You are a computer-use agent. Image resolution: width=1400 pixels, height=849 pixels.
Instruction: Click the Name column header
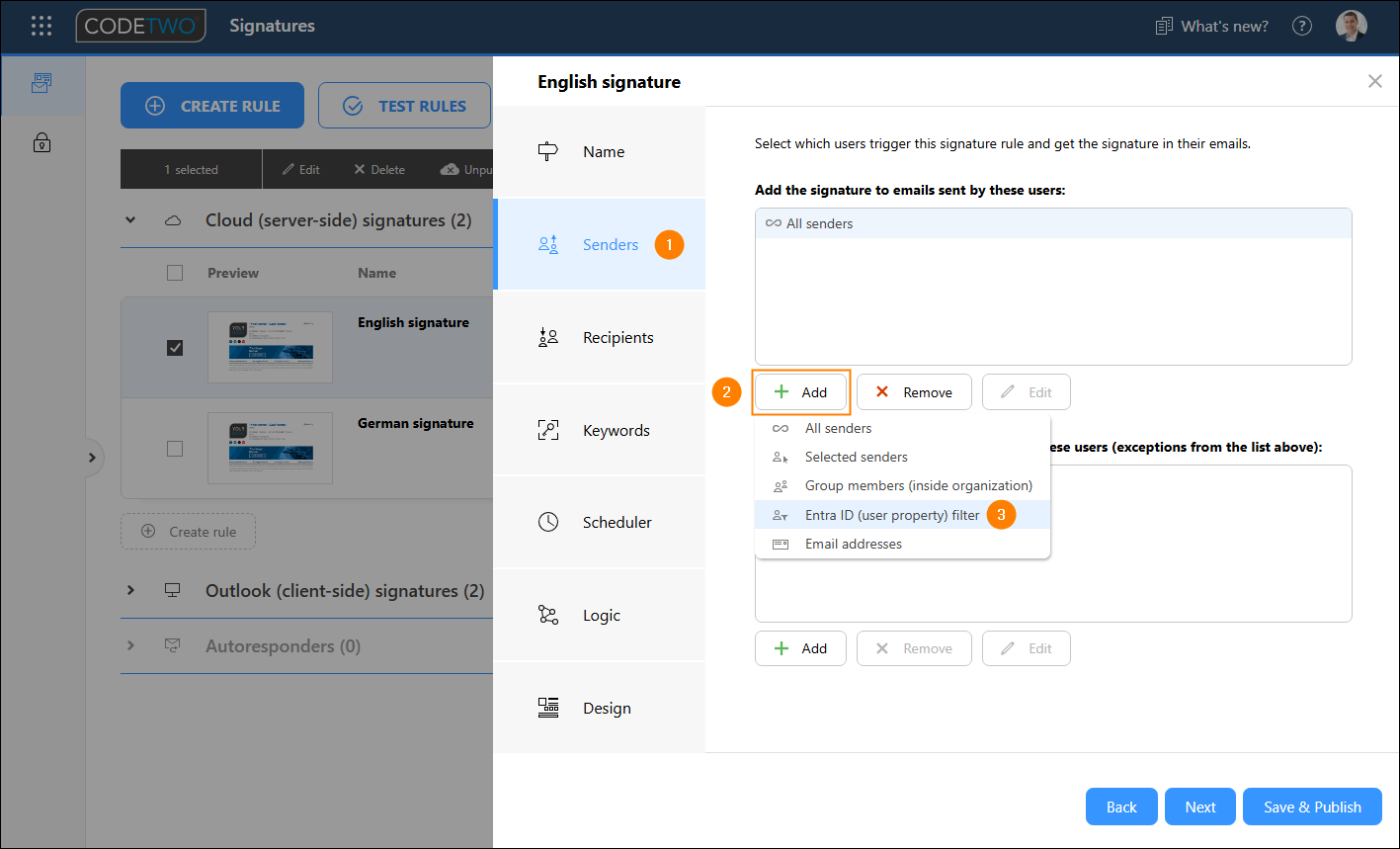tap(376, 273)
